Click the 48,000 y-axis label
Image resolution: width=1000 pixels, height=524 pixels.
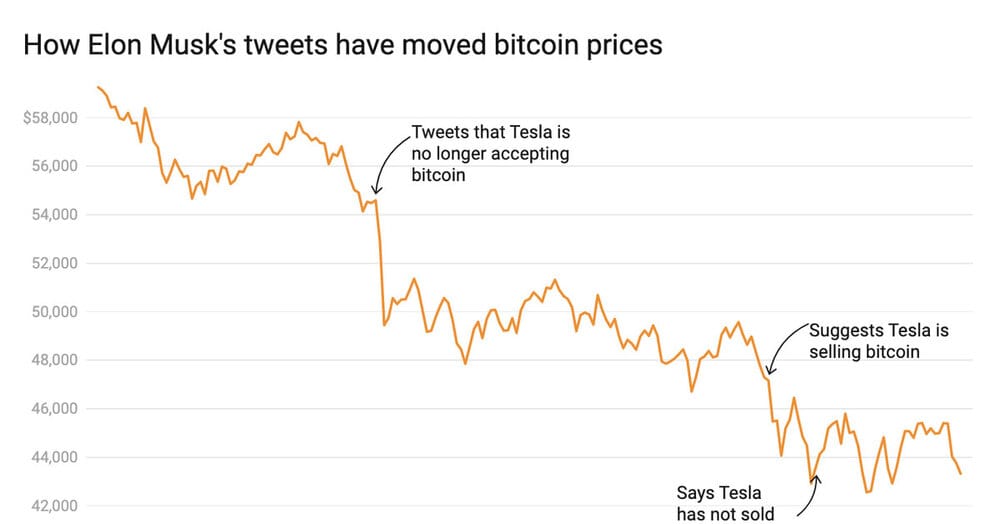(x=55, y=360)
